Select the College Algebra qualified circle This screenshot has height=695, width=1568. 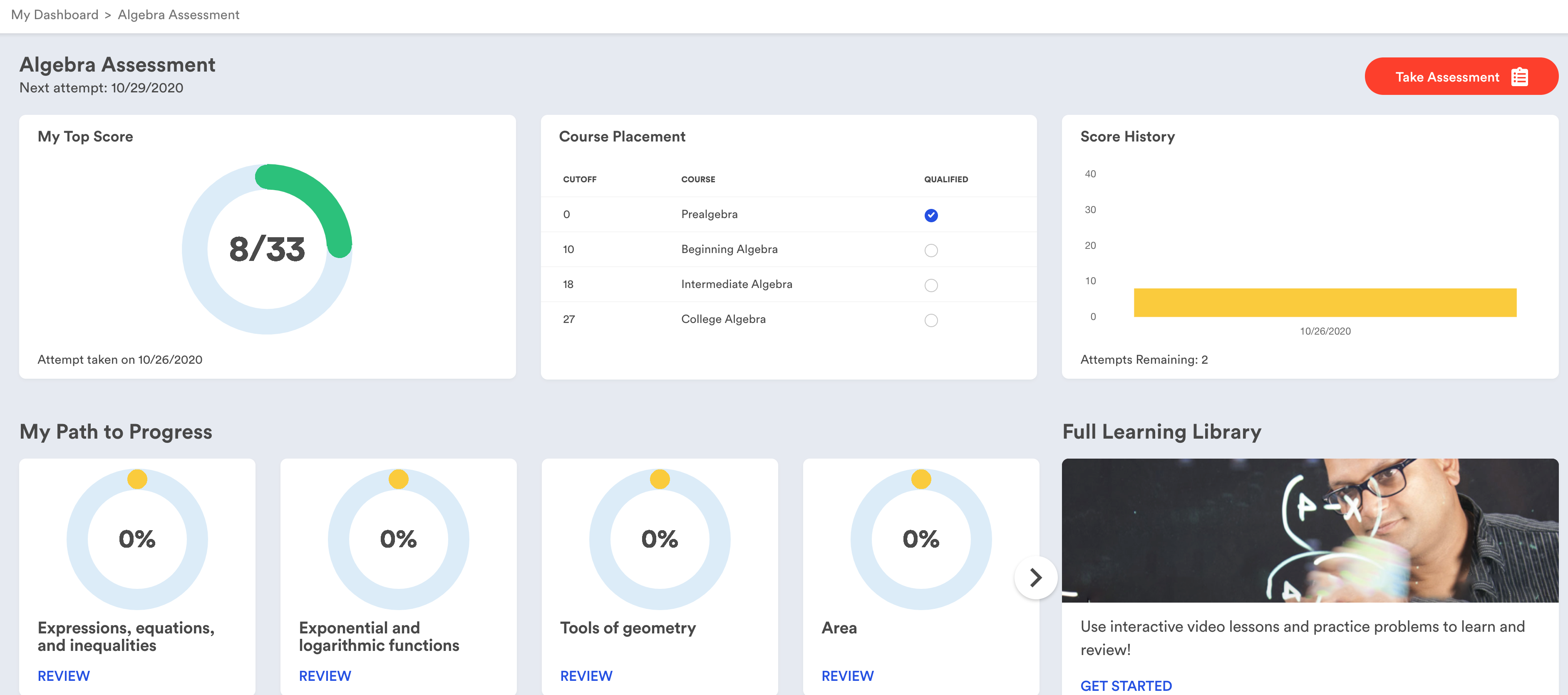931,320
